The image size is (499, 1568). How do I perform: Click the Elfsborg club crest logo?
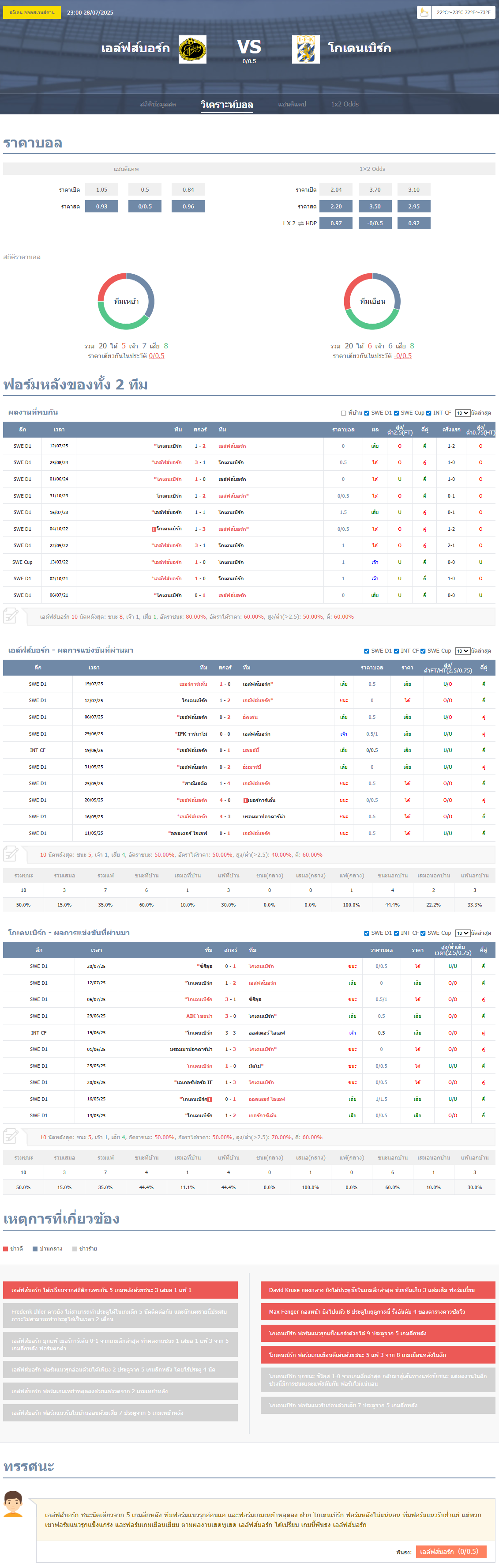click(x=192, y=49)
